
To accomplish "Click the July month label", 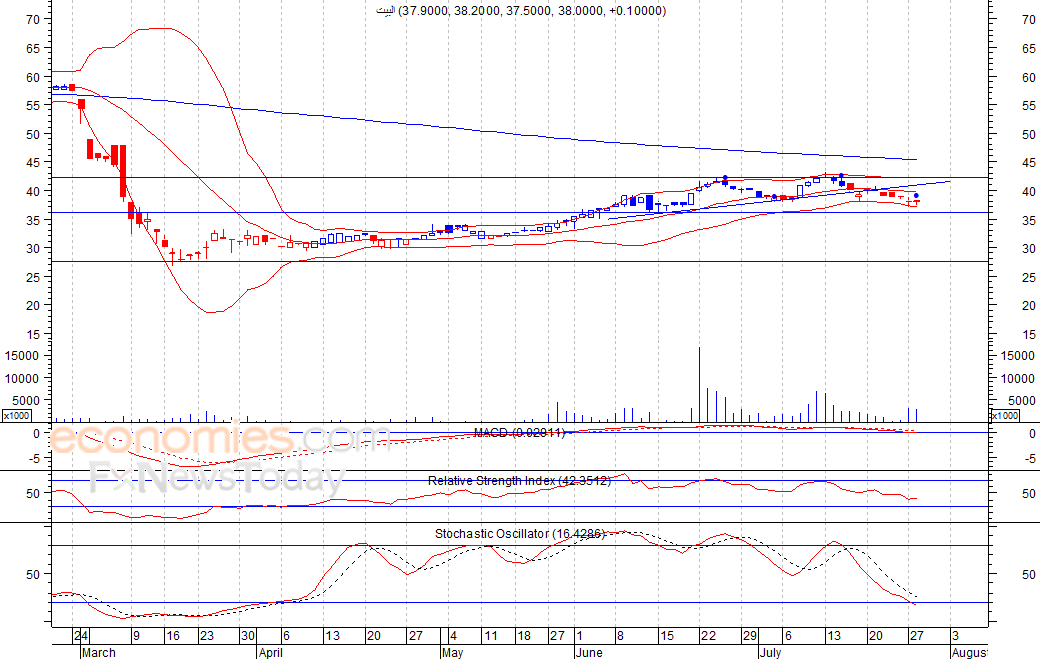I will click(769, 652).
